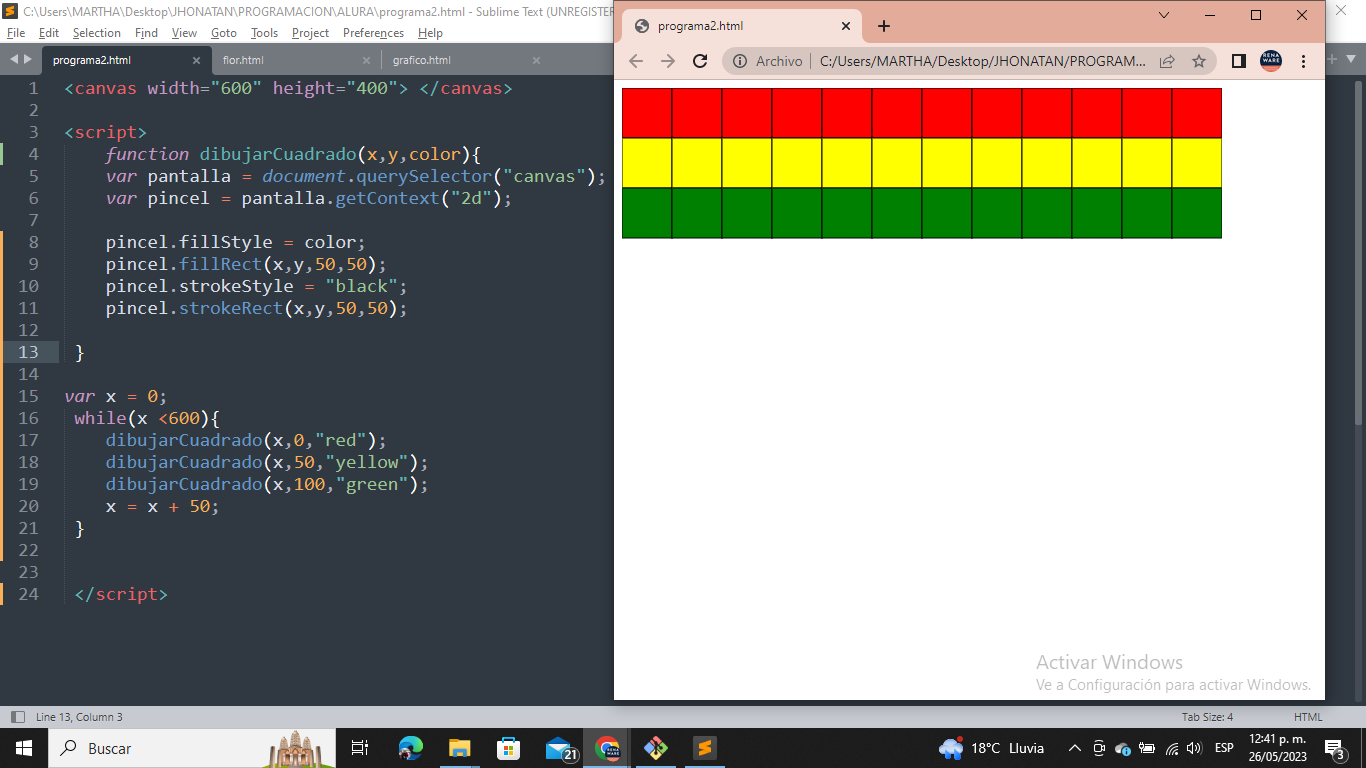Open the Chrome three-dot menu
This screenshot has width=1366, height=768.
point(1303,61)
